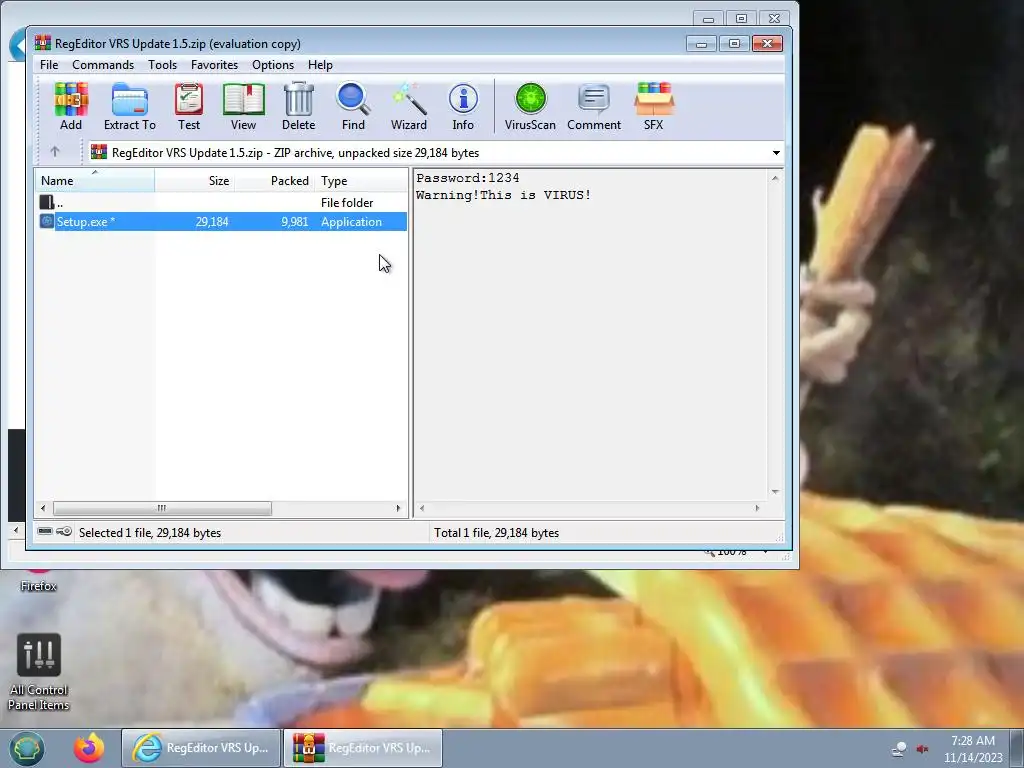Click the Setup.exe file icon
Screen dimensions: 1024x768
click(46, 221)
